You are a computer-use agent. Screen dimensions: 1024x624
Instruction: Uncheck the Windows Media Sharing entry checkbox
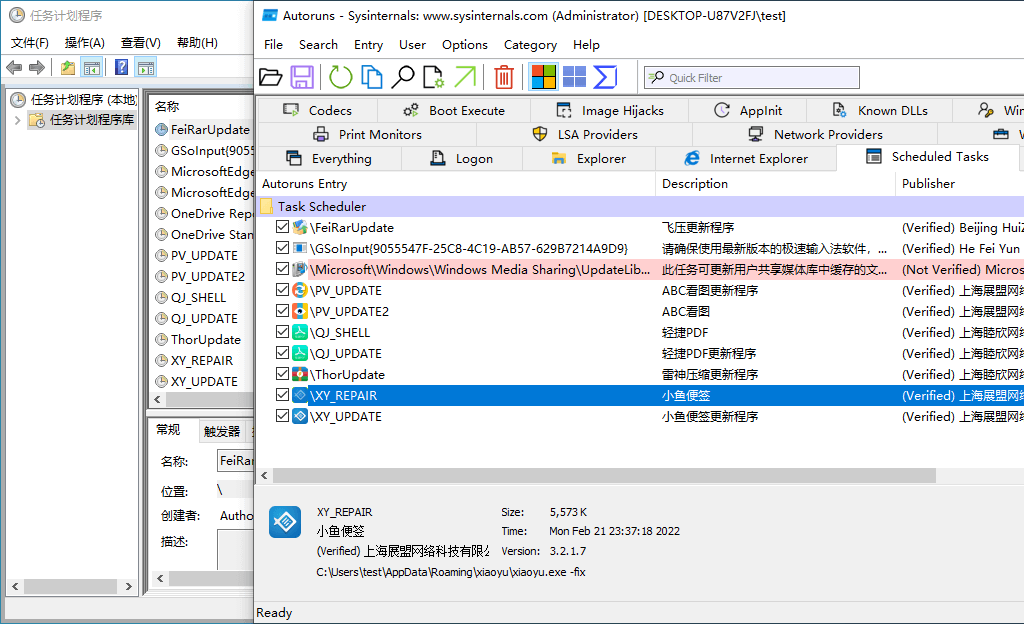[x=282, y=268]
